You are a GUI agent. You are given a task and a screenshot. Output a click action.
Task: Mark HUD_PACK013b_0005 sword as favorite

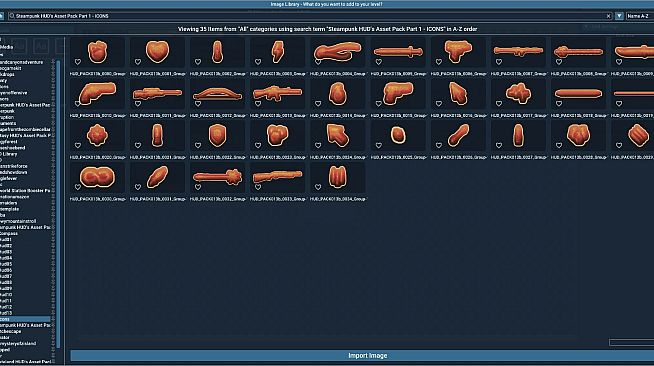(379, 62)
